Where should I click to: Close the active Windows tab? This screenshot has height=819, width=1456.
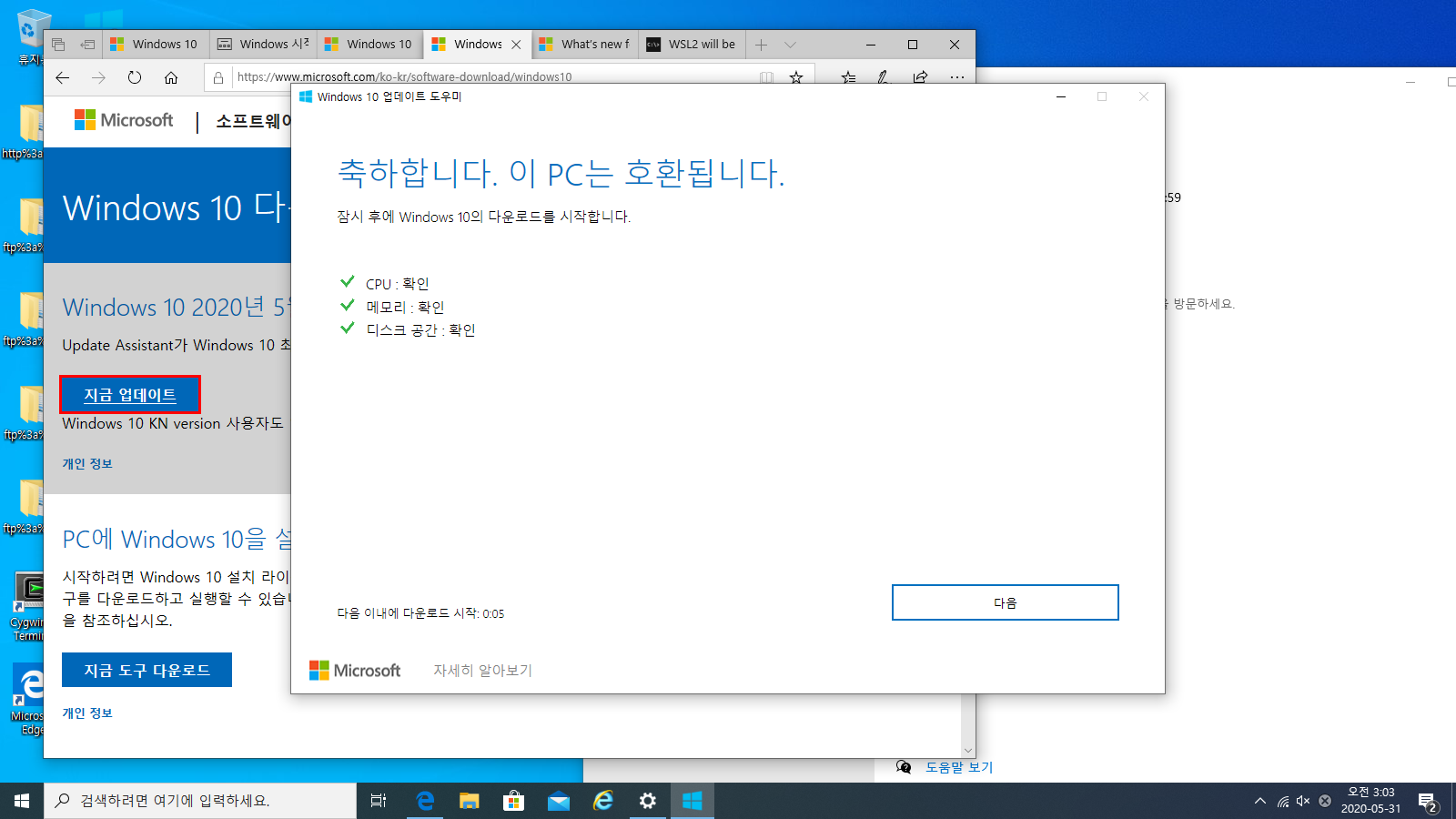[x=516, y=45]
